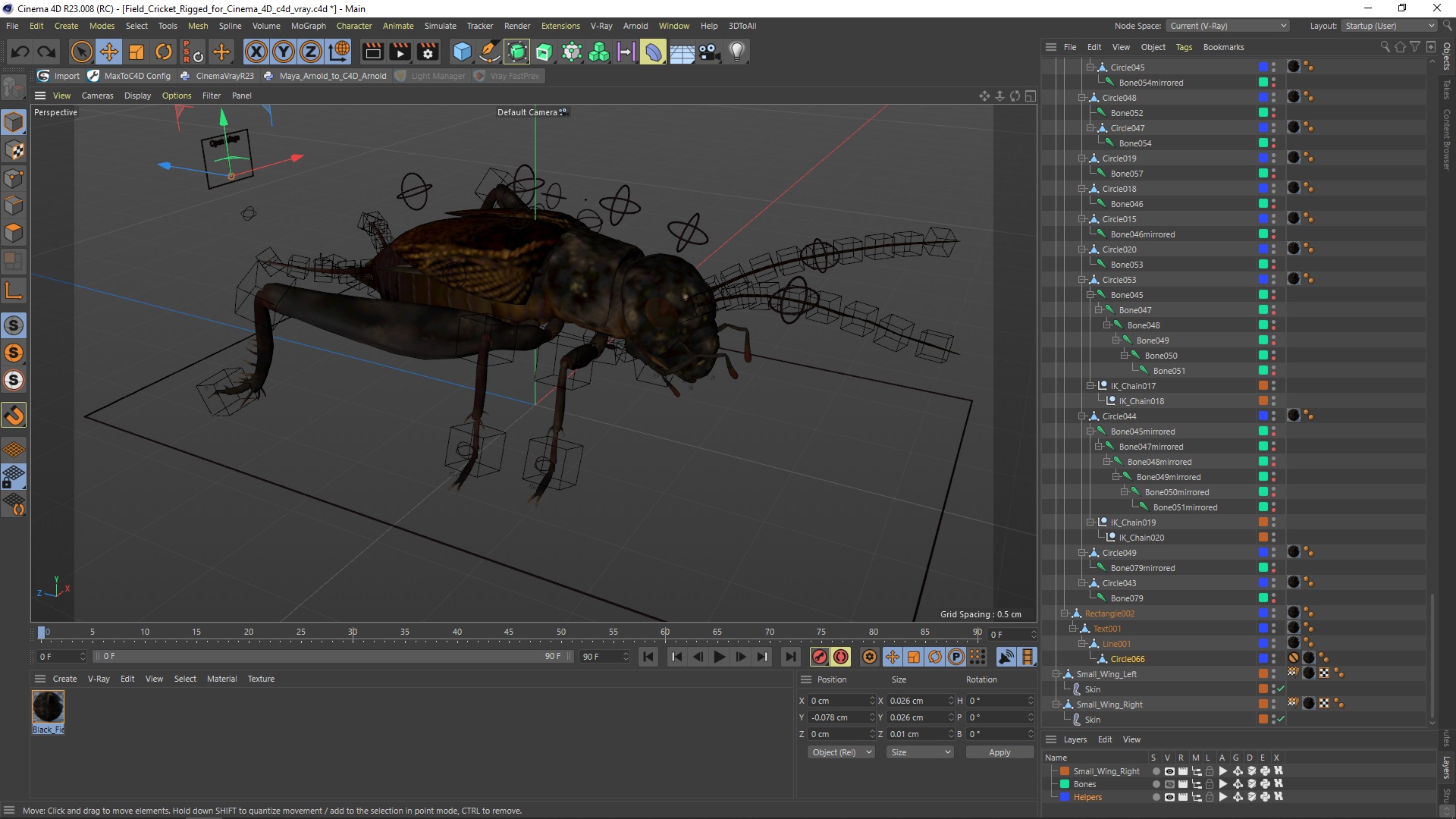
Task: Click Small_Wing_Right layer color swatch
Action: point(1065,771)
